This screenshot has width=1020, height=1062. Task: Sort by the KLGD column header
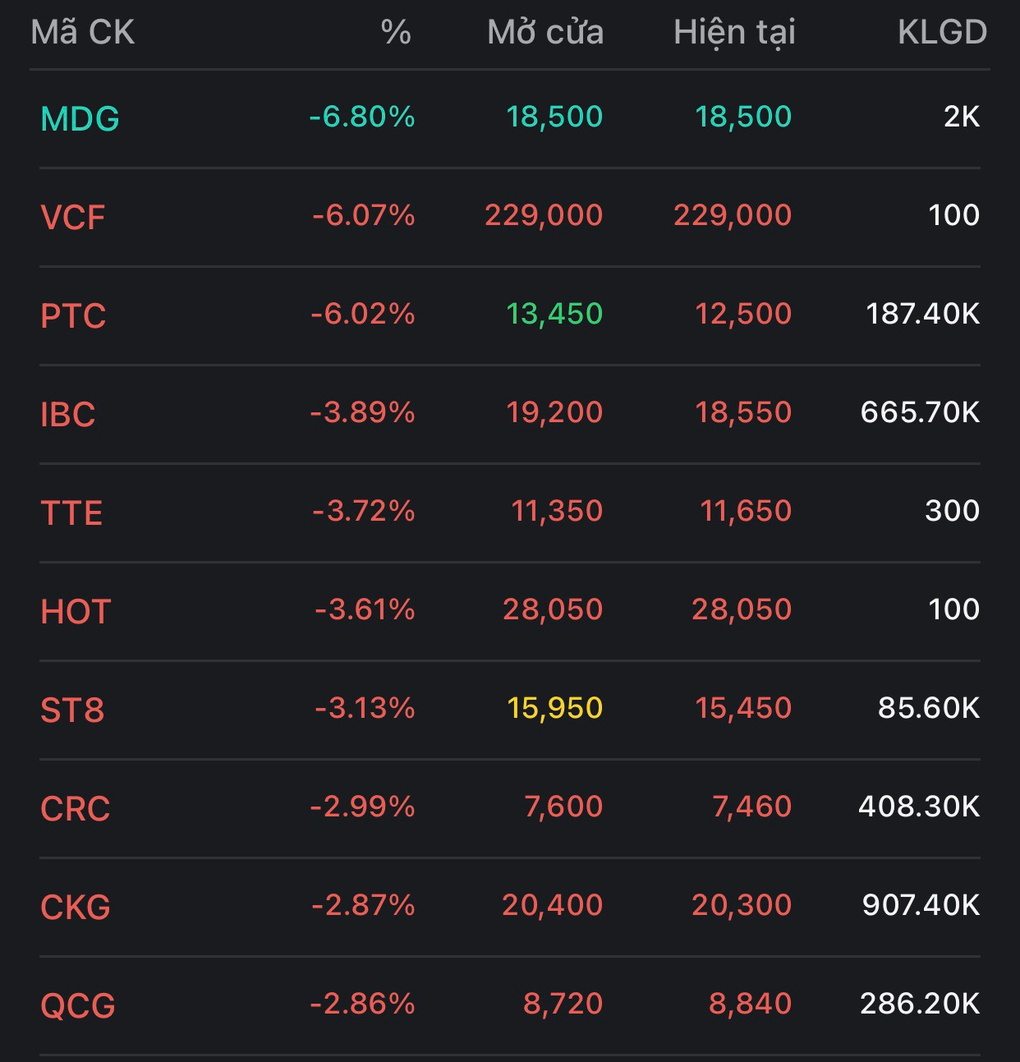[942, 32]
